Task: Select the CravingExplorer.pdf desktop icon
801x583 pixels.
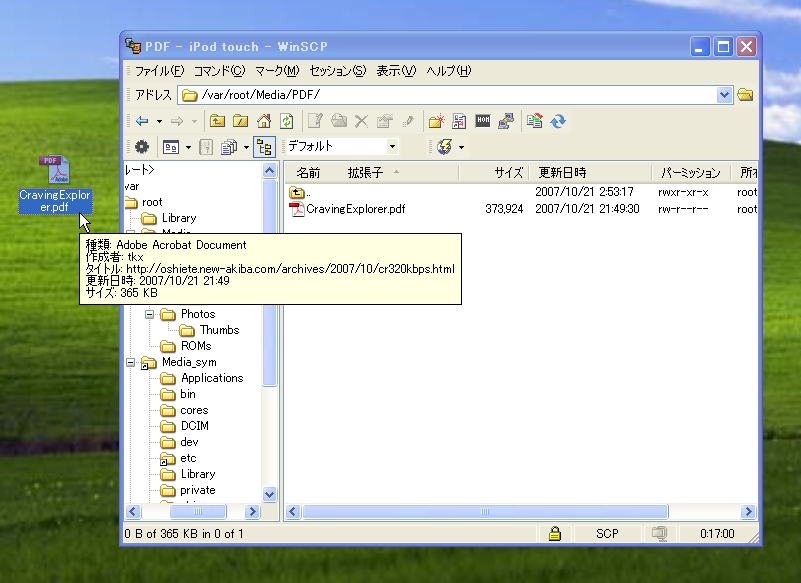Action: (55, 184)
